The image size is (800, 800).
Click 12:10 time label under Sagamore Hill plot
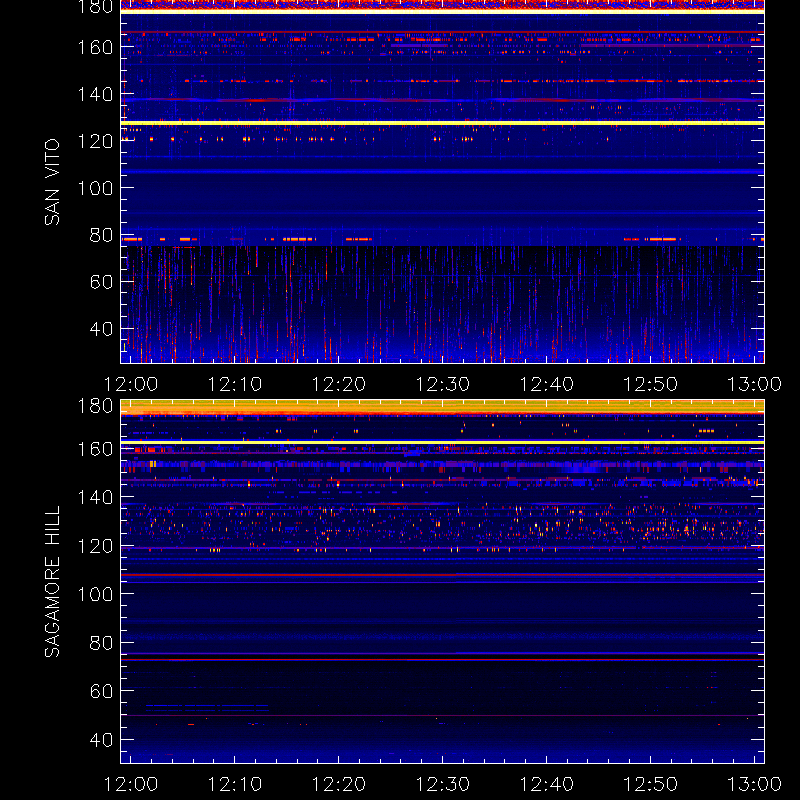click(x=234, y=784)
